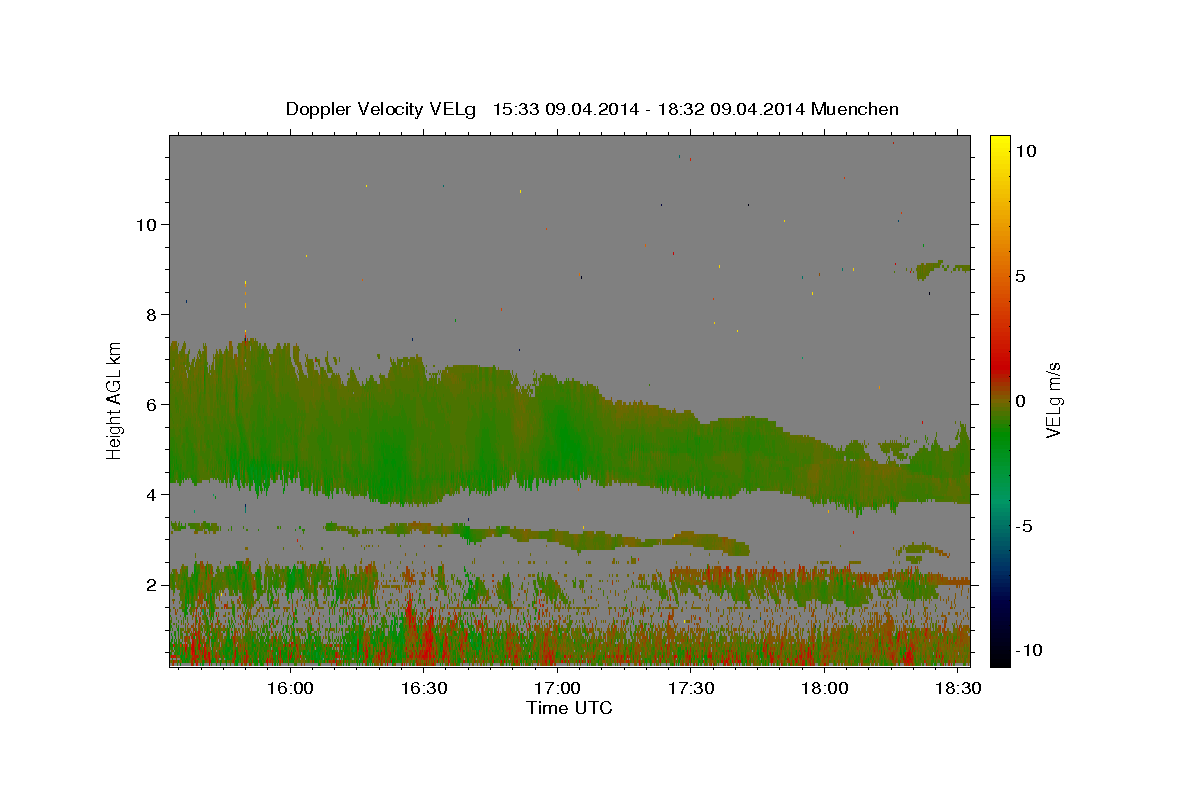
Task: Click the height axis label 8
Action: pyautogui.click(x=152, y=315)
